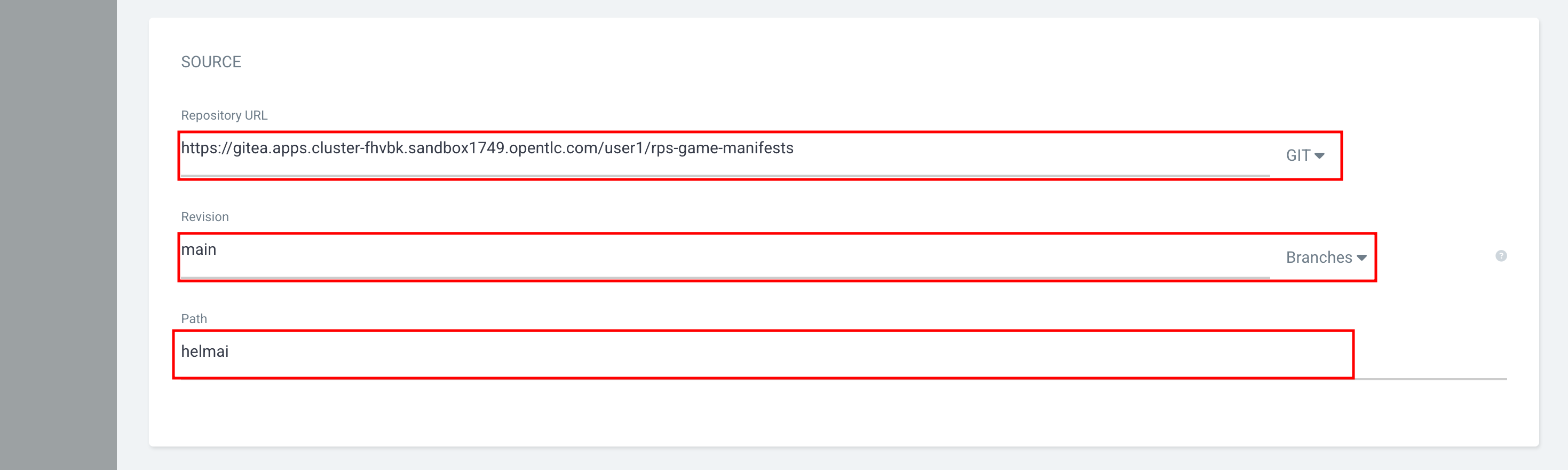Click the blank area below the Path field
This screenshot has height=470, width=1568.
click(x=844, y=414)
